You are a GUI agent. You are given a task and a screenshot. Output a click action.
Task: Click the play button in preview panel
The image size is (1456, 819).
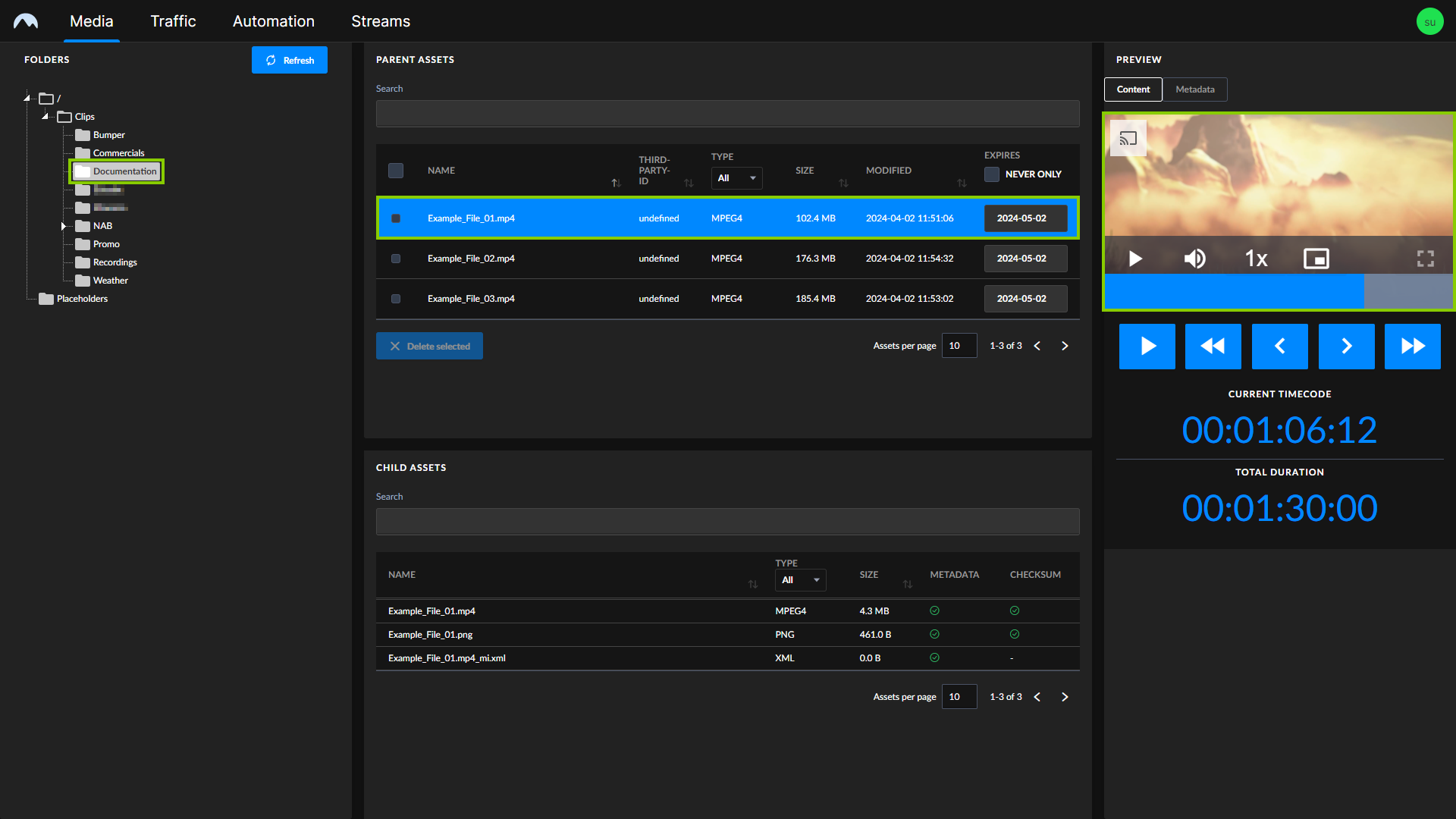click(x=1135, y=259)
